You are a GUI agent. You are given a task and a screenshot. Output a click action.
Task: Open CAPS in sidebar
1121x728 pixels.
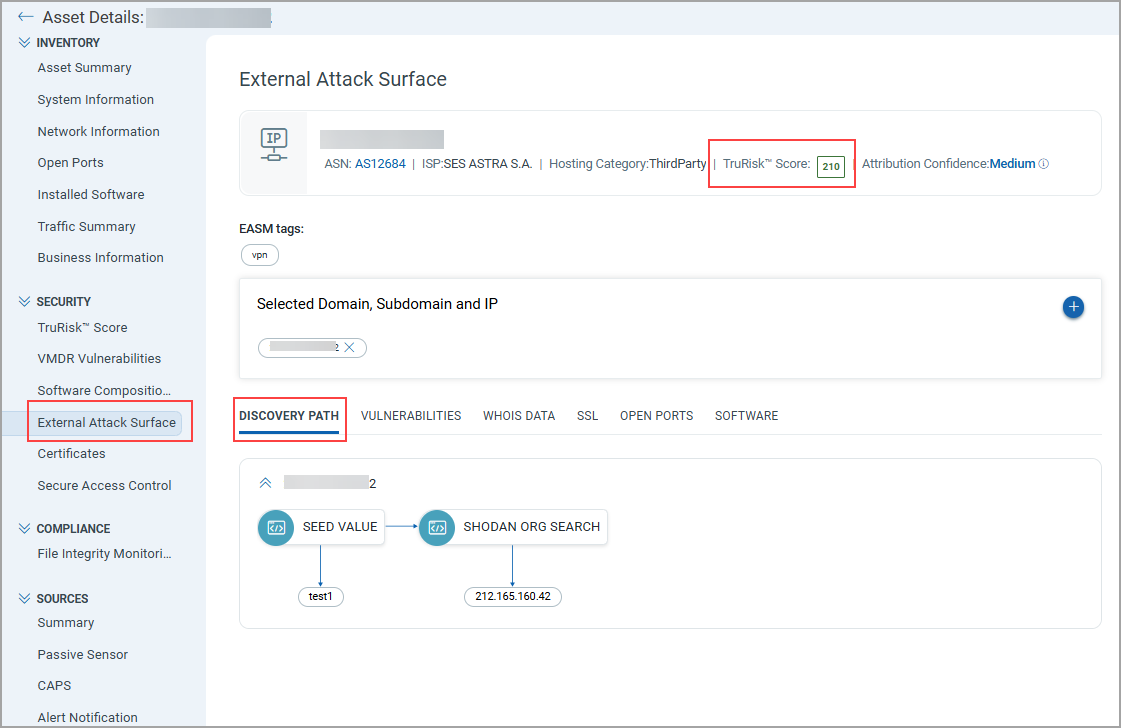[x=54, y=686]
